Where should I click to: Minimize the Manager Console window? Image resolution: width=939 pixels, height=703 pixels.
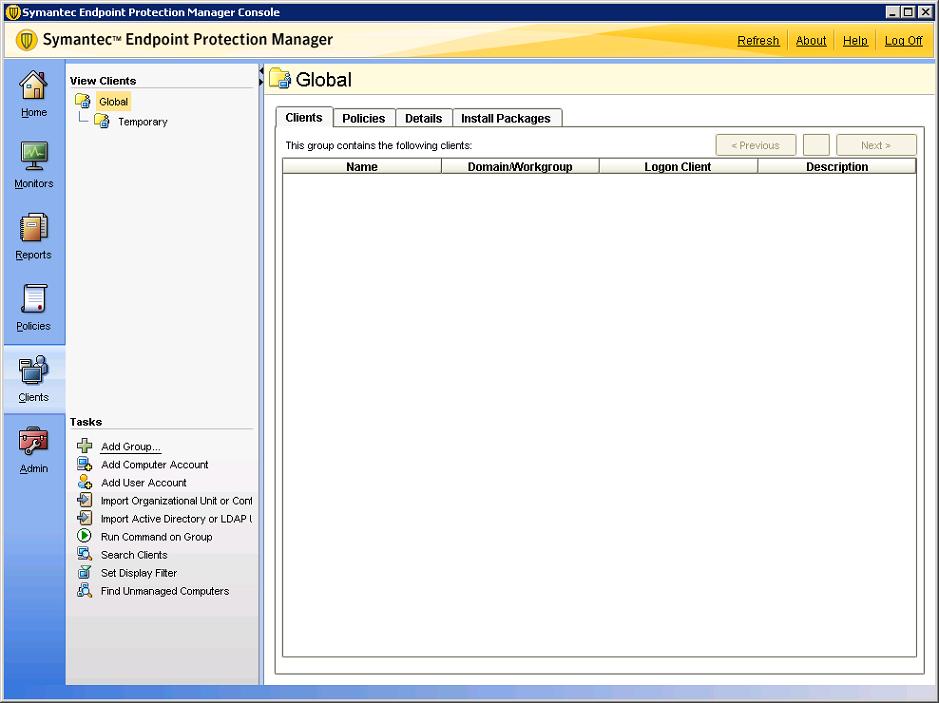pos(893,12)
